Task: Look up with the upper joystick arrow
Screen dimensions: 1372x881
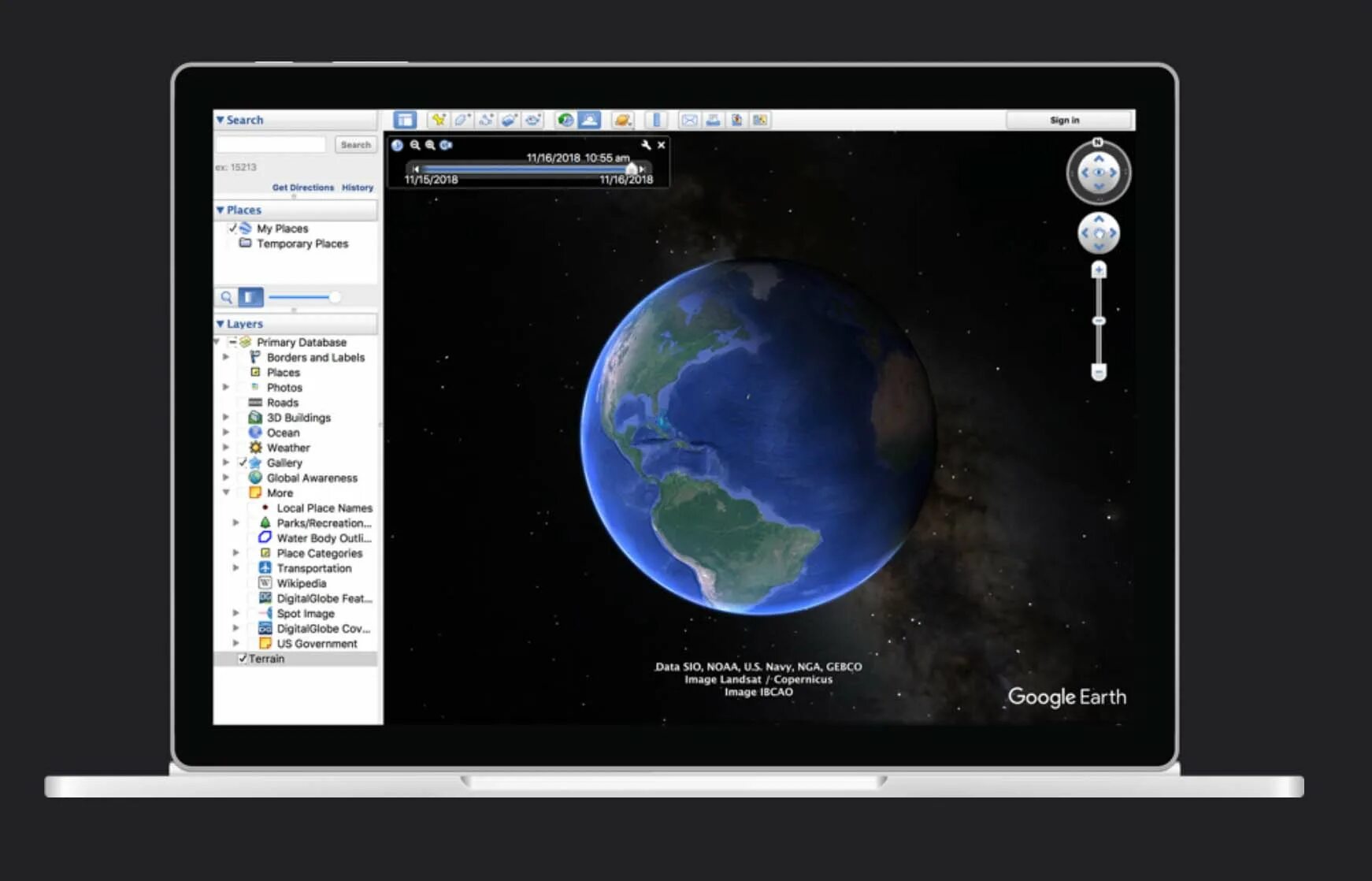Action: (1099, 158)
